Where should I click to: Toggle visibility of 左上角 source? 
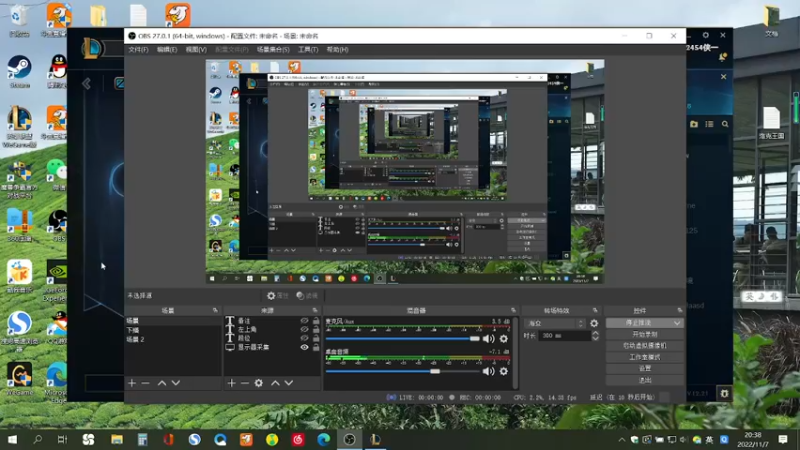pyautogui.click(x=304, y=330)
